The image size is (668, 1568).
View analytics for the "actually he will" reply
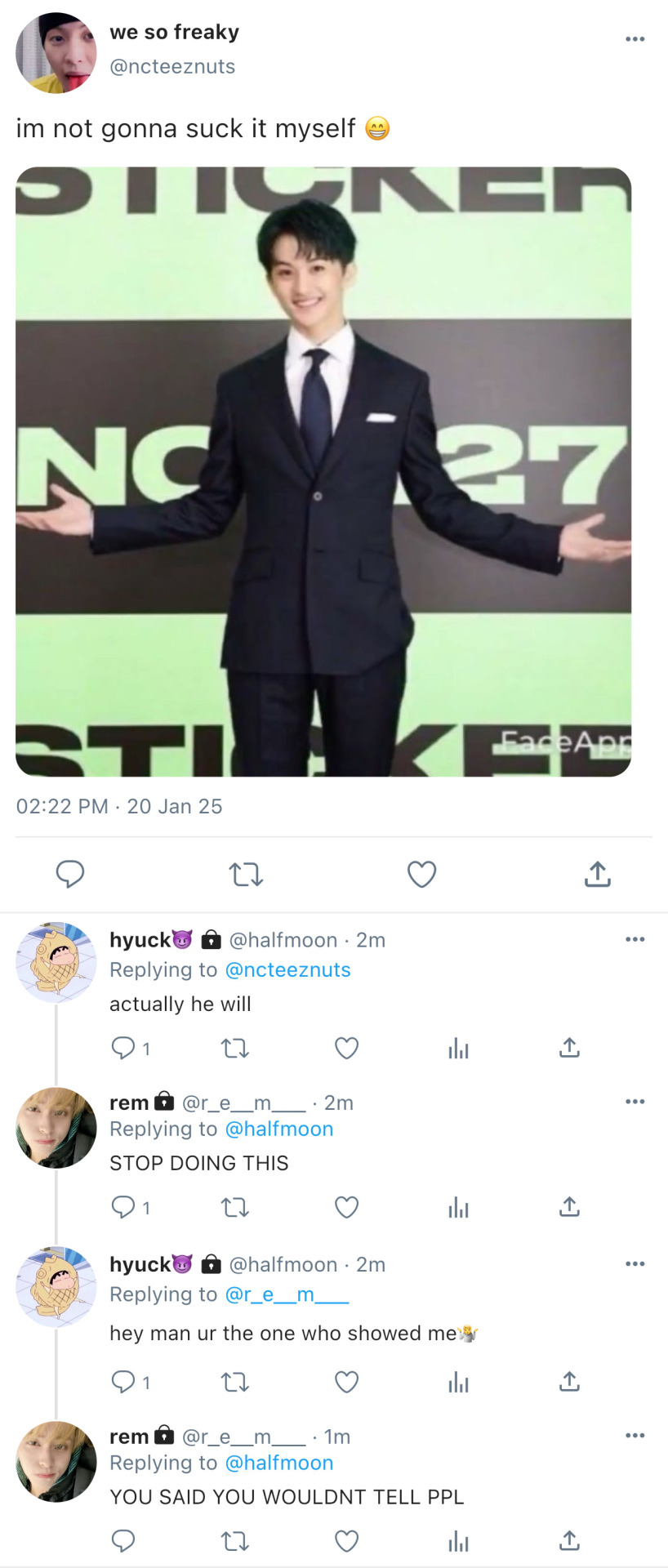459,1049
